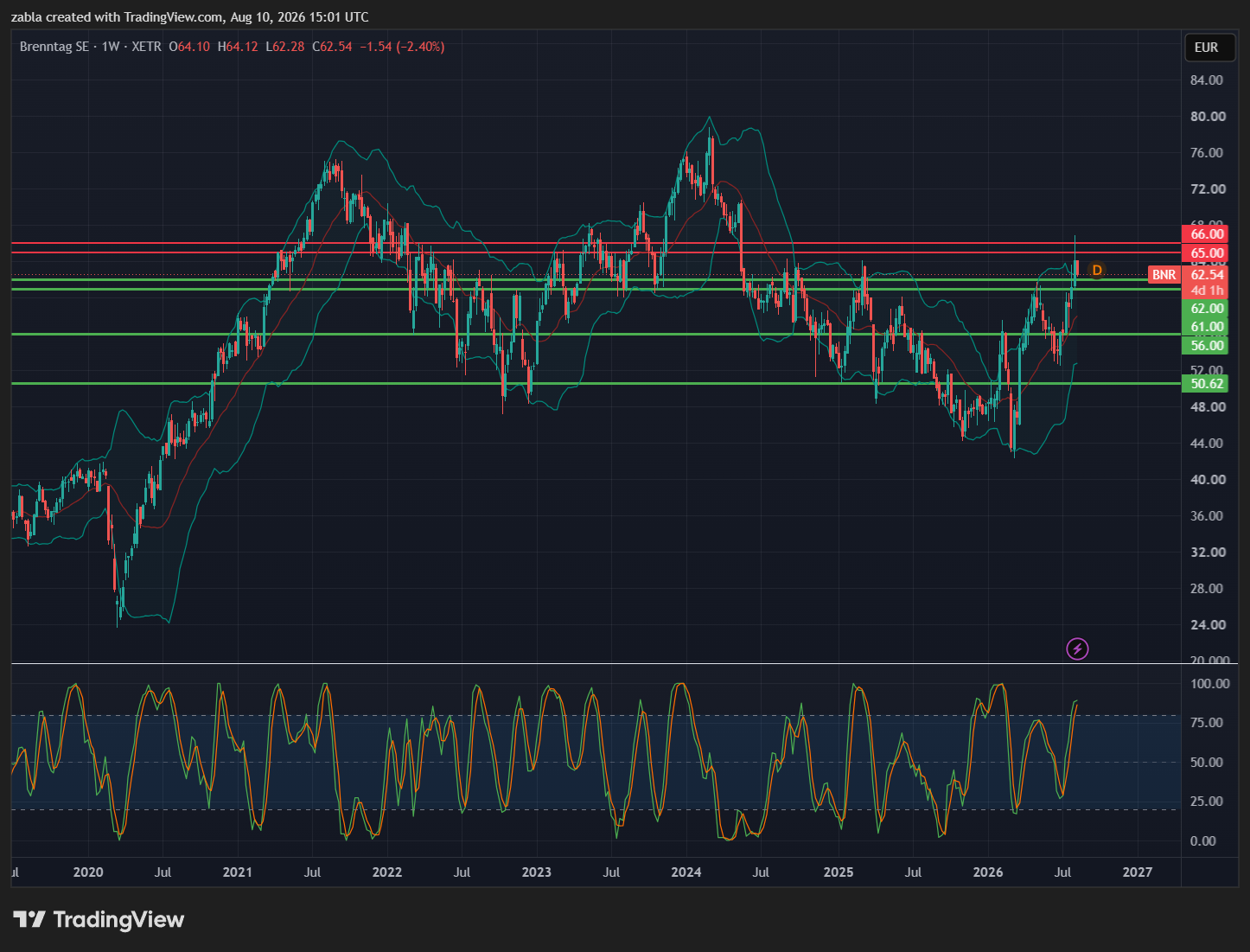Click the 2025 label on the time axis
This screenshot has height=952, width=1250.
pos(839,872)
